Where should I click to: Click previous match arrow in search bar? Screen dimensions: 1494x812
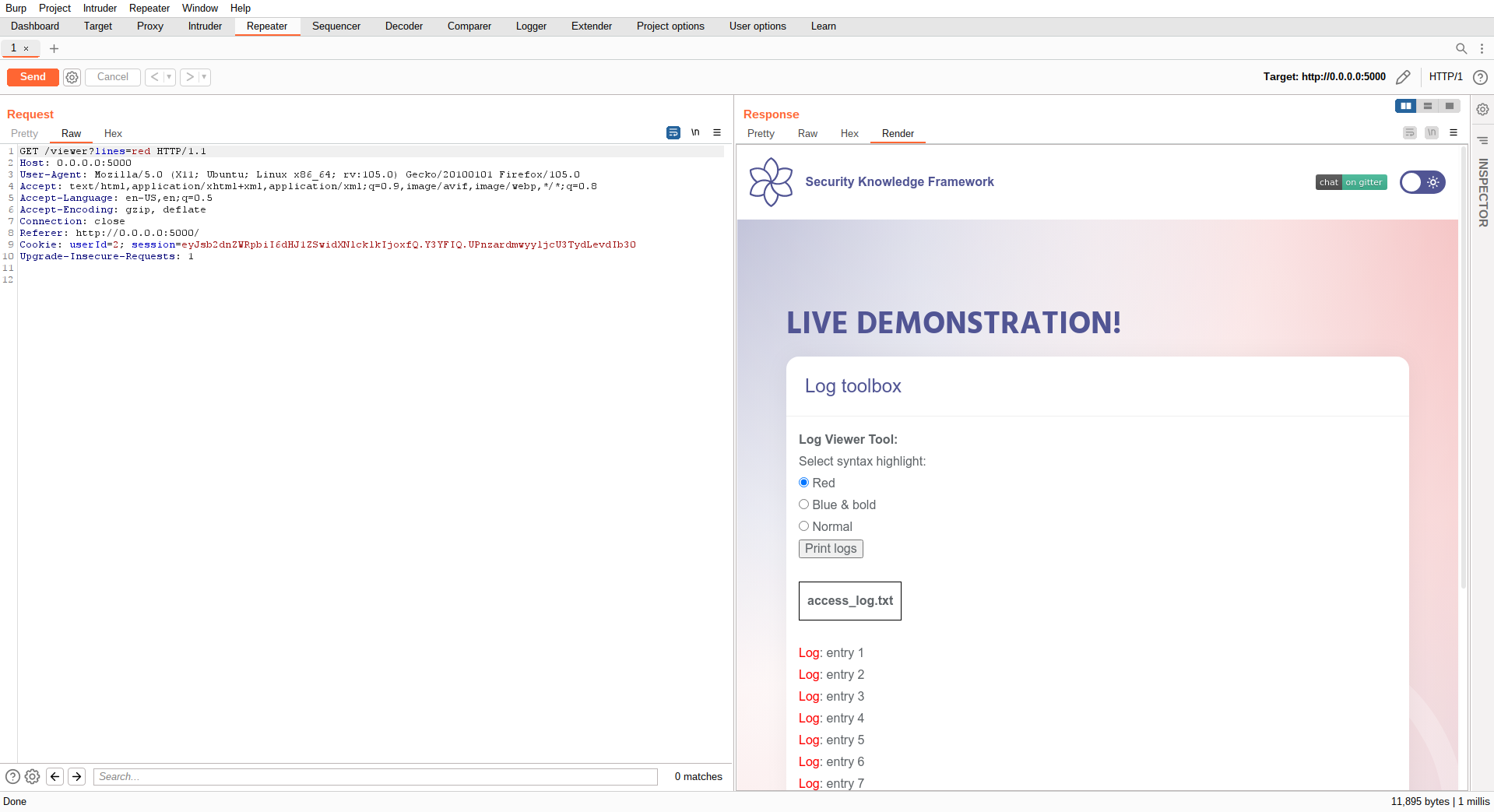coord(54,776)
